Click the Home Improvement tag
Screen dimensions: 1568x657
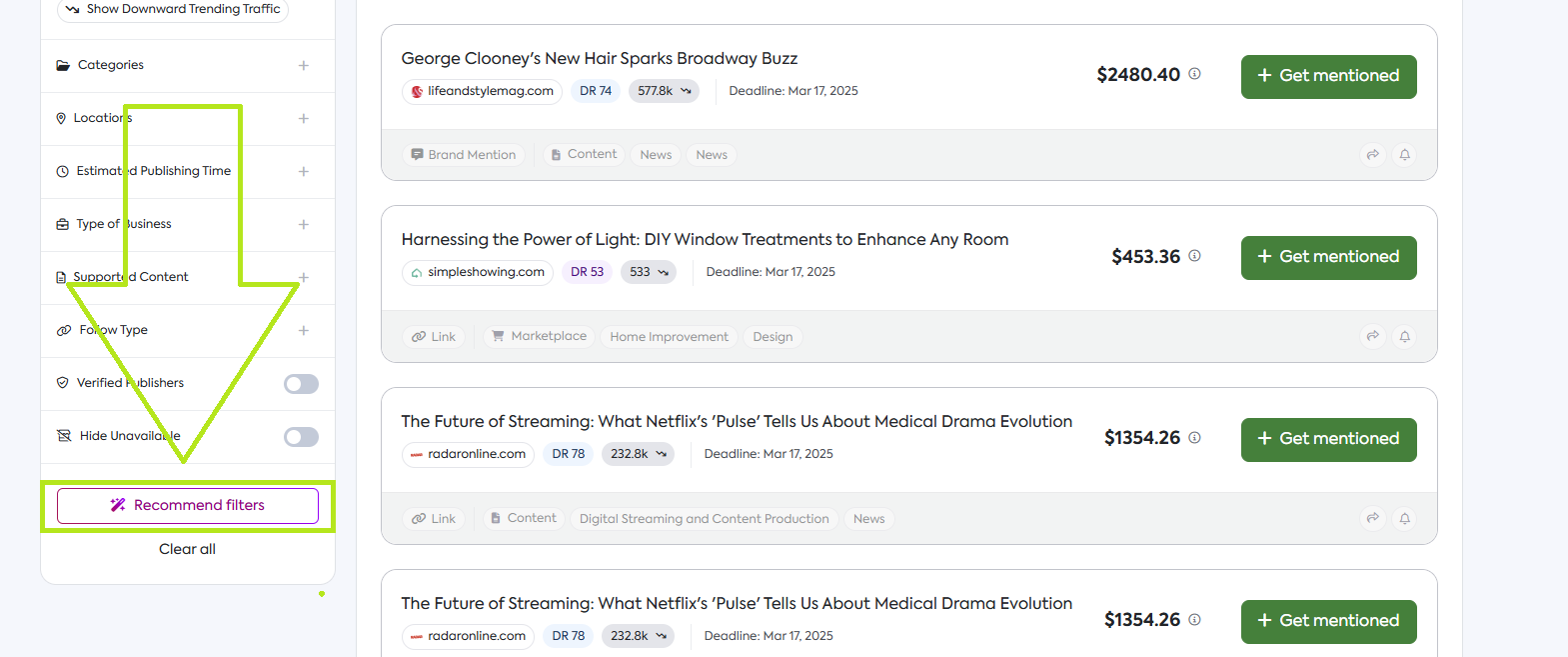tap(669, 337)
